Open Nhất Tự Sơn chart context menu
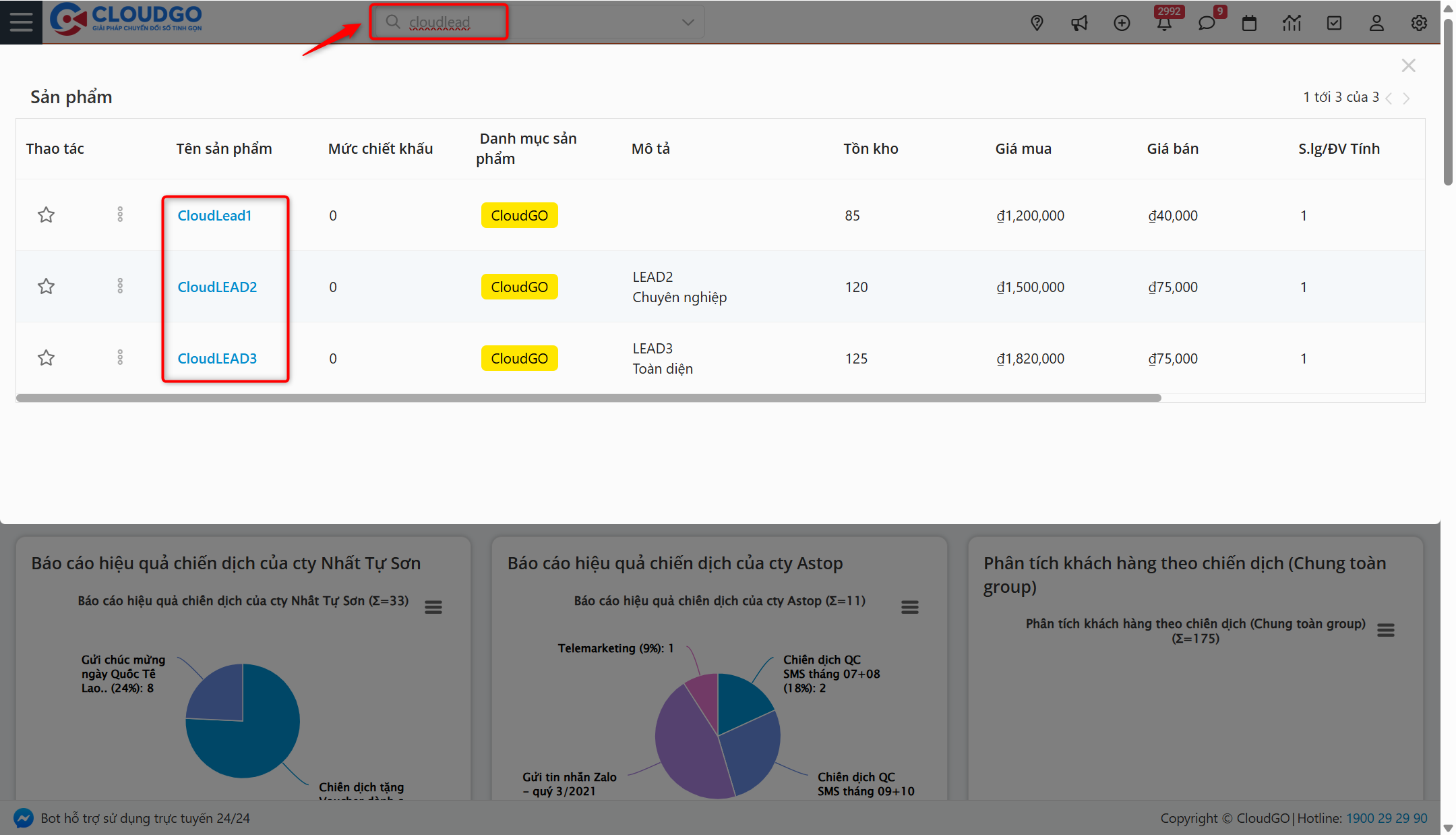This screenshot has height=835, width=1456. 433,607
